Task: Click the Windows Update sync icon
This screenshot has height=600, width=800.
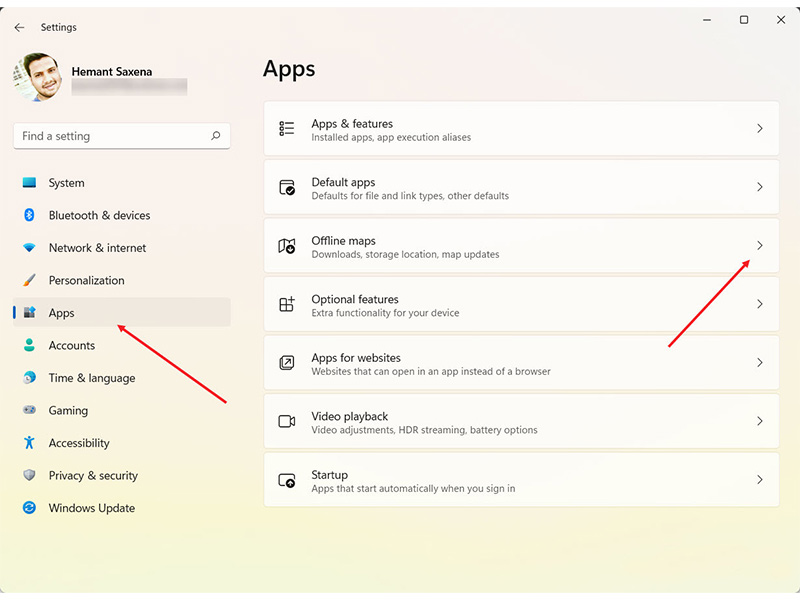Action: [x=29, y=508]
